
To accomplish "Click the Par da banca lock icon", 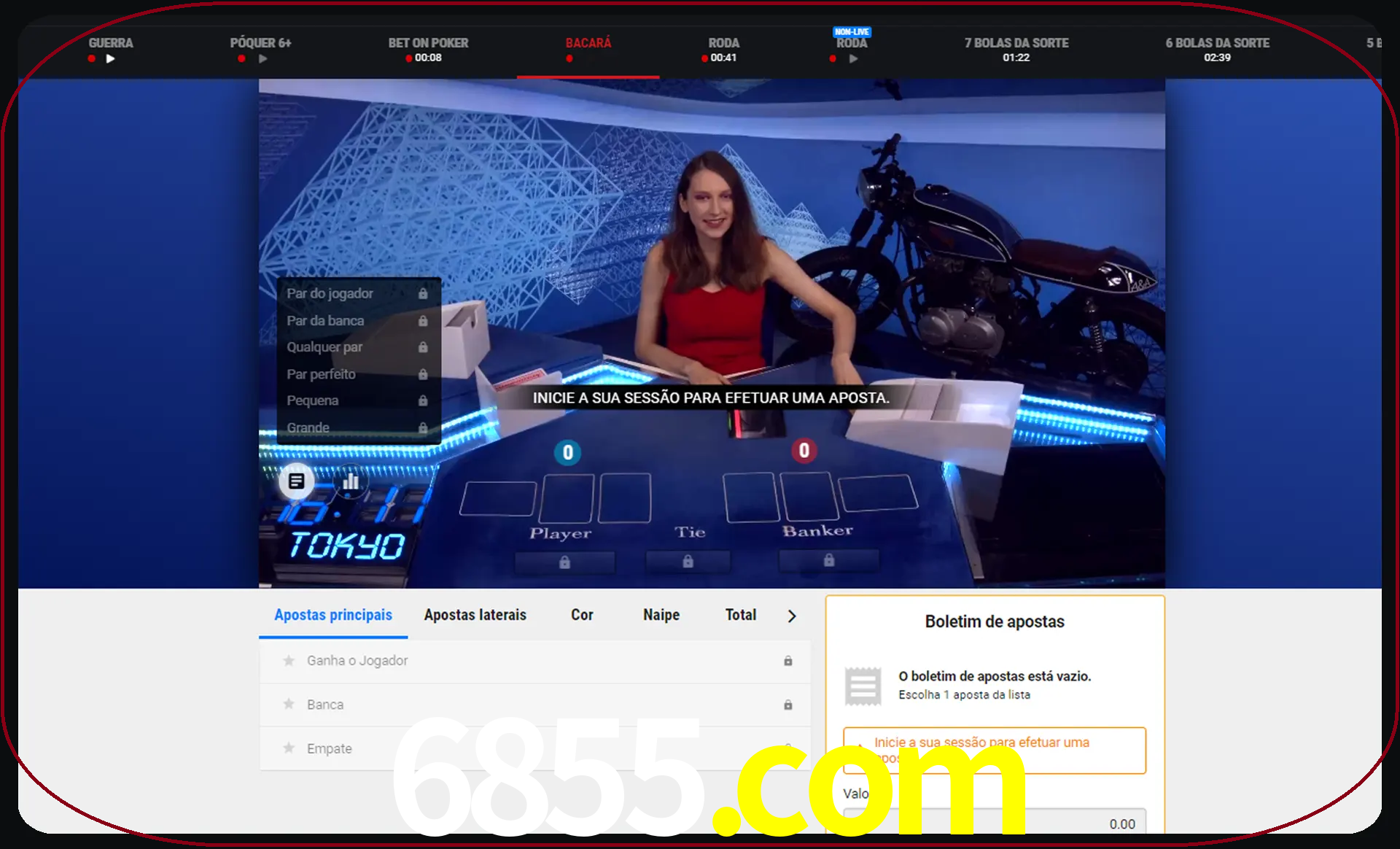I will pos(423,320).
